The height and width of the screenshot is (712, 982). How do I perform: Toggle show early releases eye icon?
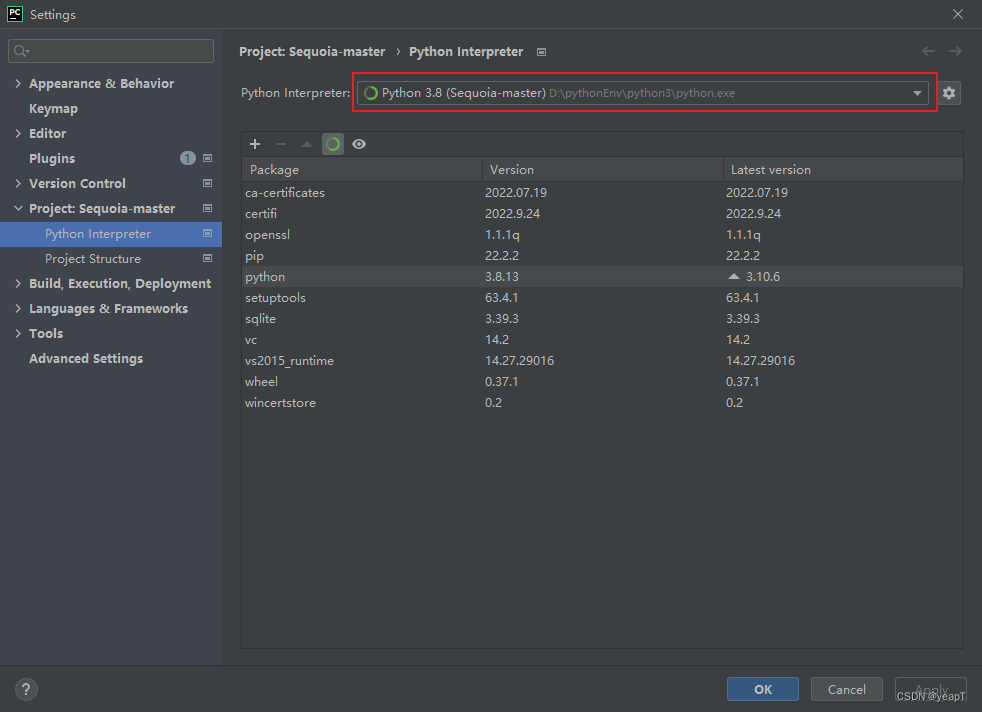pyautogui.click(x=359, y=144)
